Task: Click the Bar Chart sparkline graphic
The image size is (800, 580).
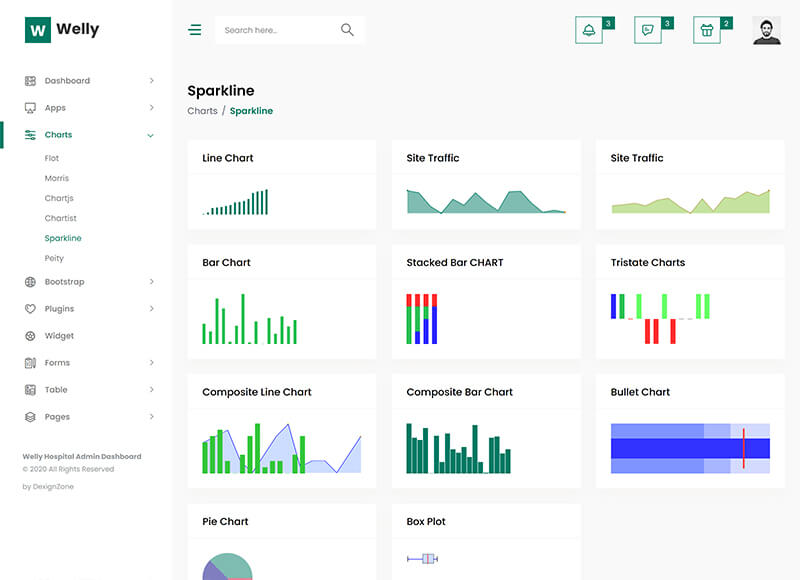Action: pyautogui.click(x=249, y=319)
